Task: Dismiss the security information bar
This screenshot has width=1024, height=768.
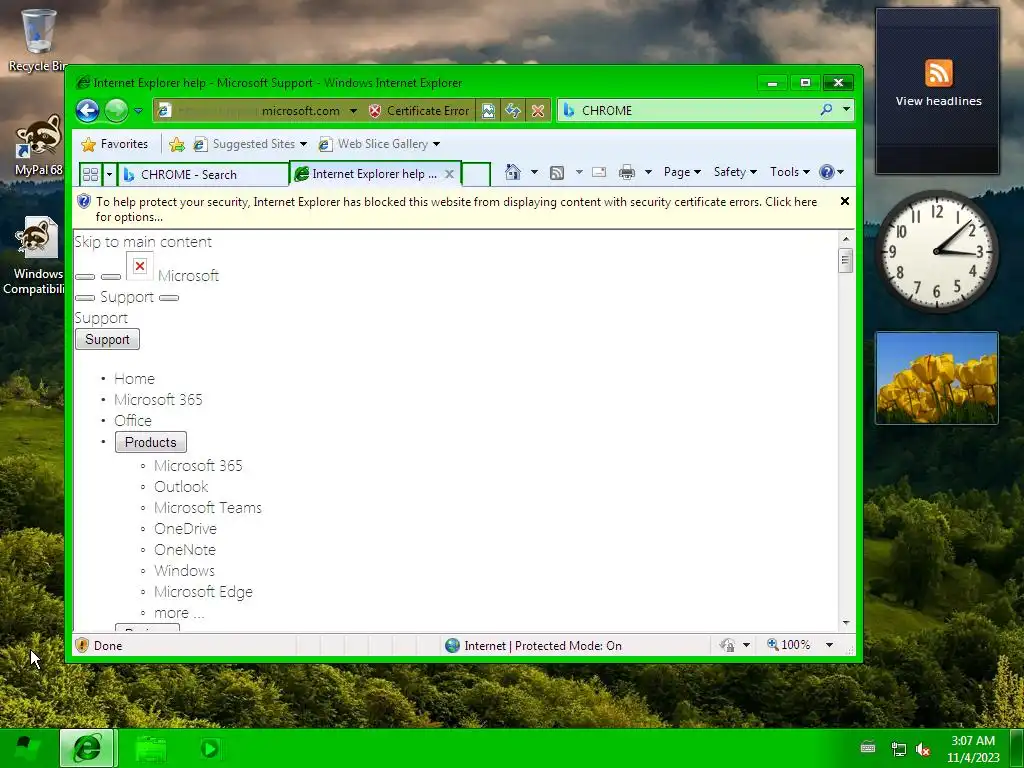Action: click(844, 201)
